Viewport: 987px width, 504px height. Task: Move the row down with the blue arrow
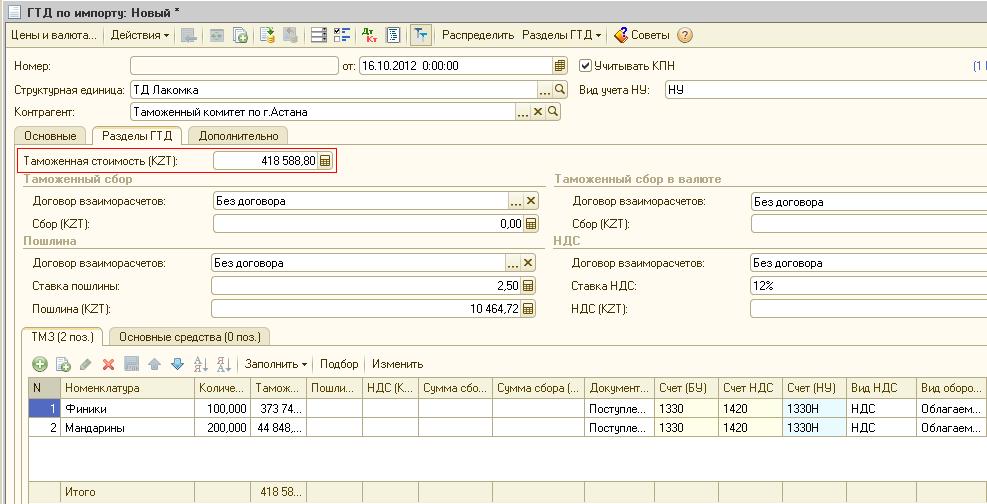[x=177, y=364]
